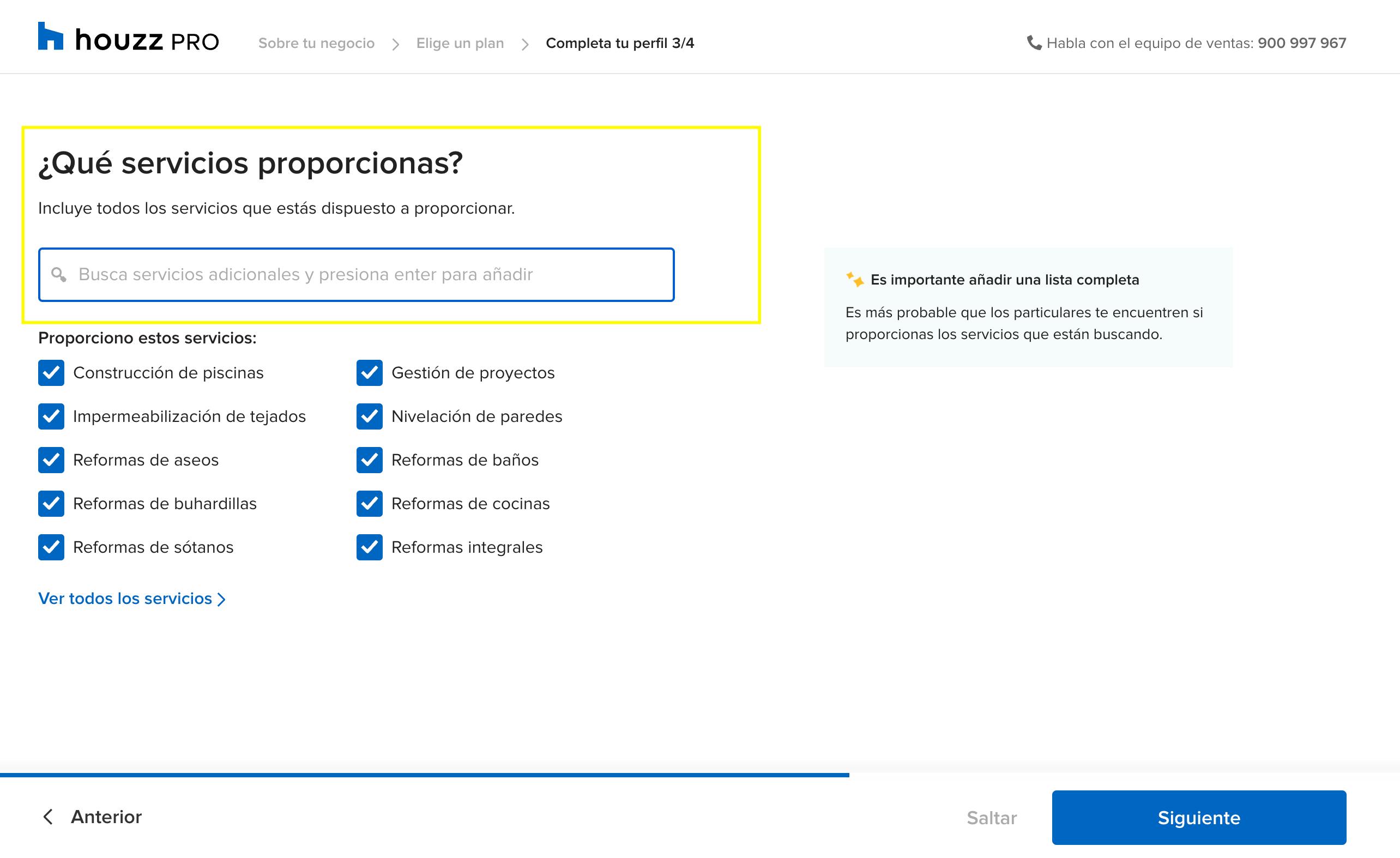The image size is (1400, 858).
Task: Click the blue progress bar
Action: coord(424,775)
